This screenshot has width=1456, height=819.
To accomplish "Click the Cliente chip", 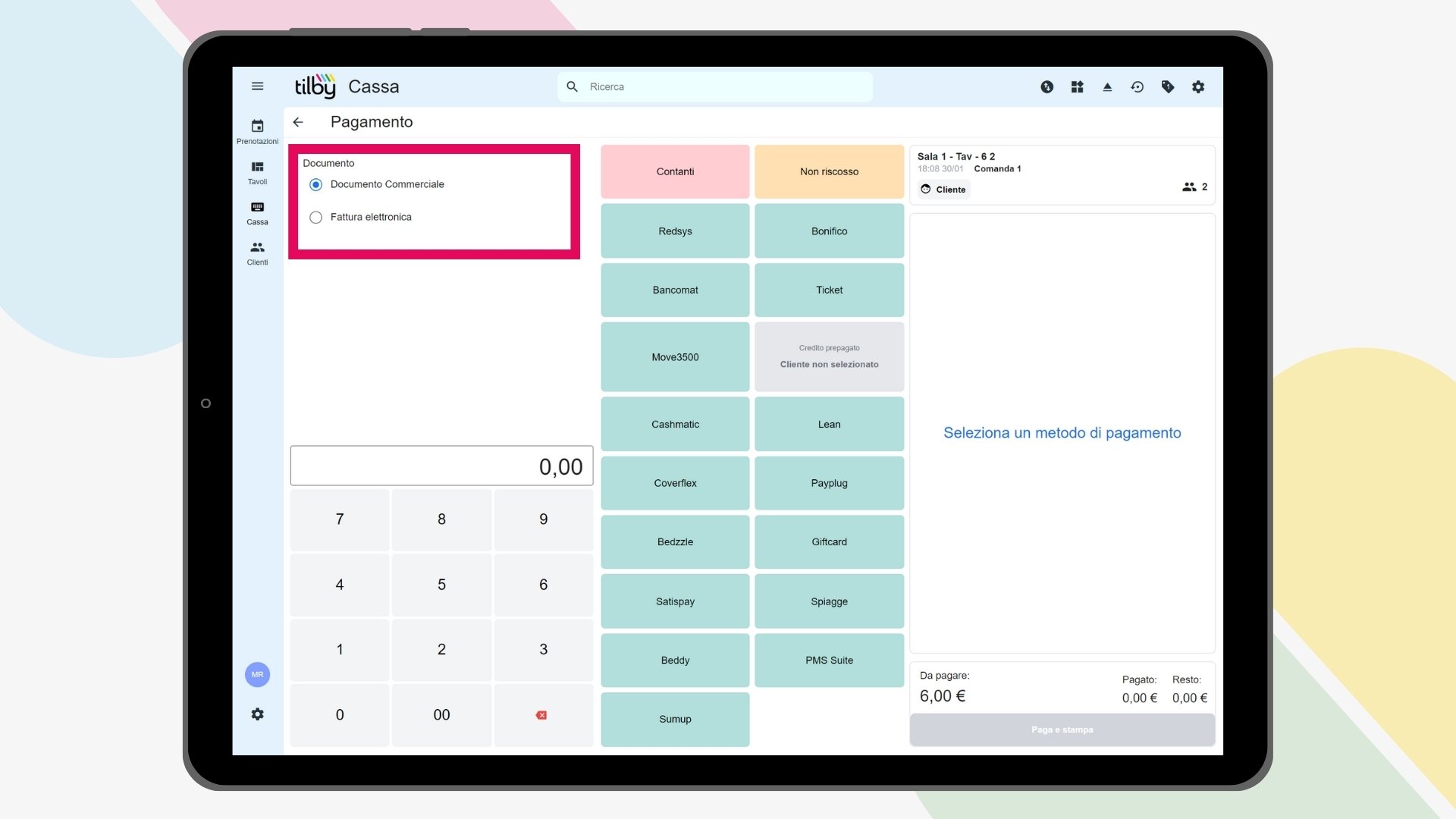I will pos(943,190).
